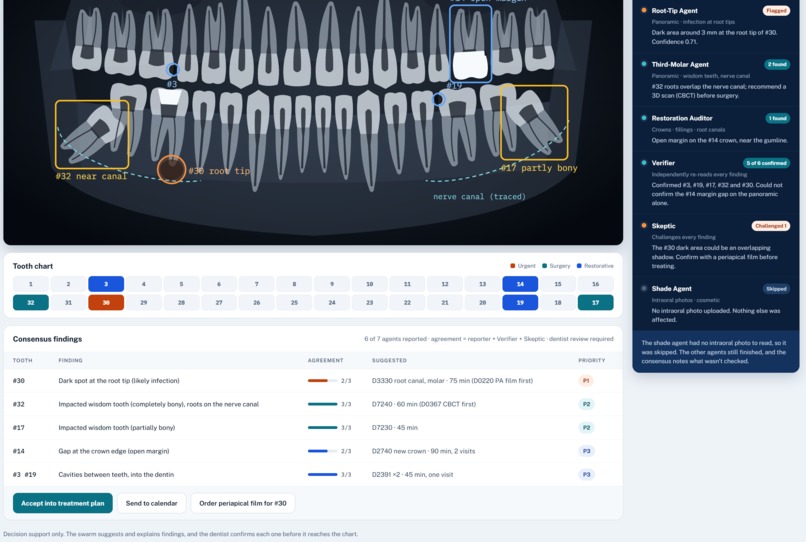This screenshot has width=806, height=542.
Task: Click the #3 cavity marker circle
Action: pos(173,69)
